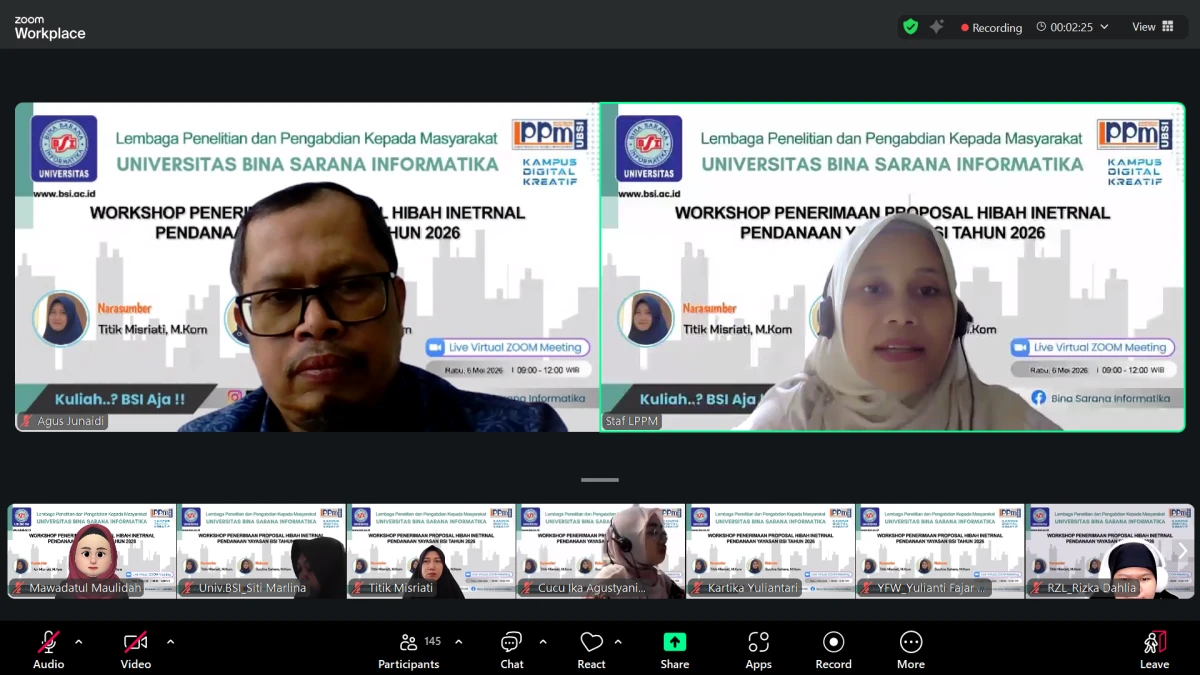Viewport: 1200px width, 675px height.
Task: Select Cucu Ika Agustyani's thumbnail
Action: click(x=601, y=551)
